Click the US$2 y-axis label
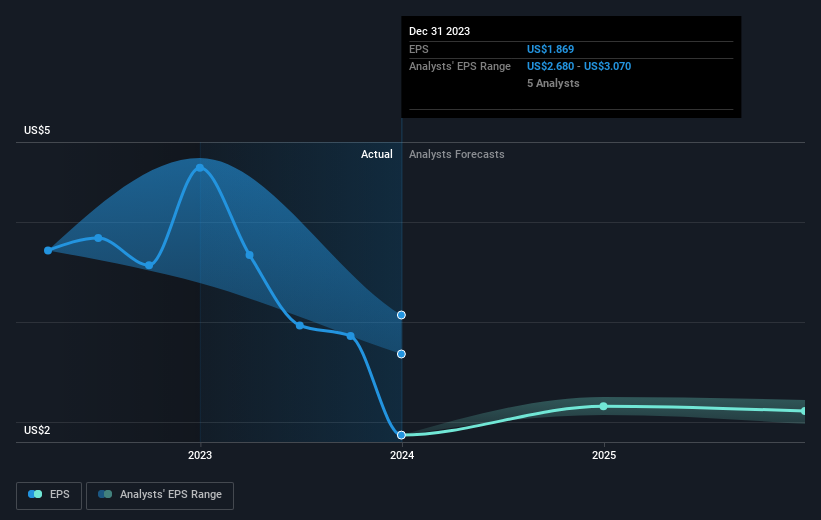Viewport: 821px width, 520px height. pyautogui.click(x=37, y=430)
